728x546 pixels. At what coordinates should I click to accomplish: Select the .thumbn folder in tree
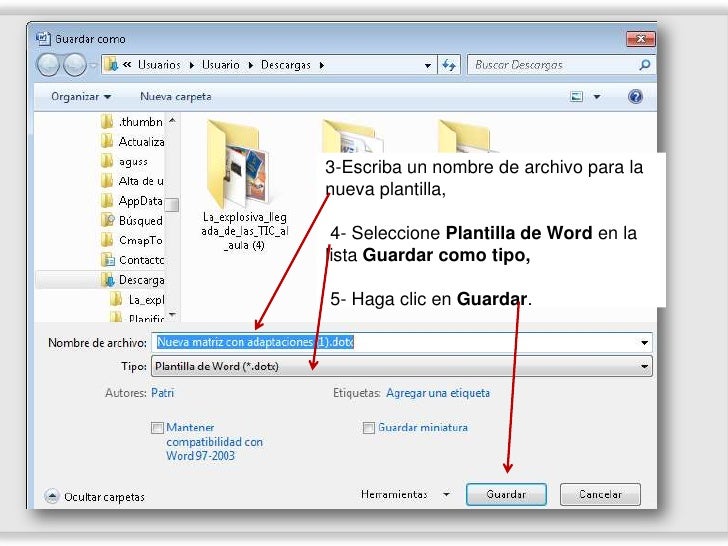[x=132, y=122]
